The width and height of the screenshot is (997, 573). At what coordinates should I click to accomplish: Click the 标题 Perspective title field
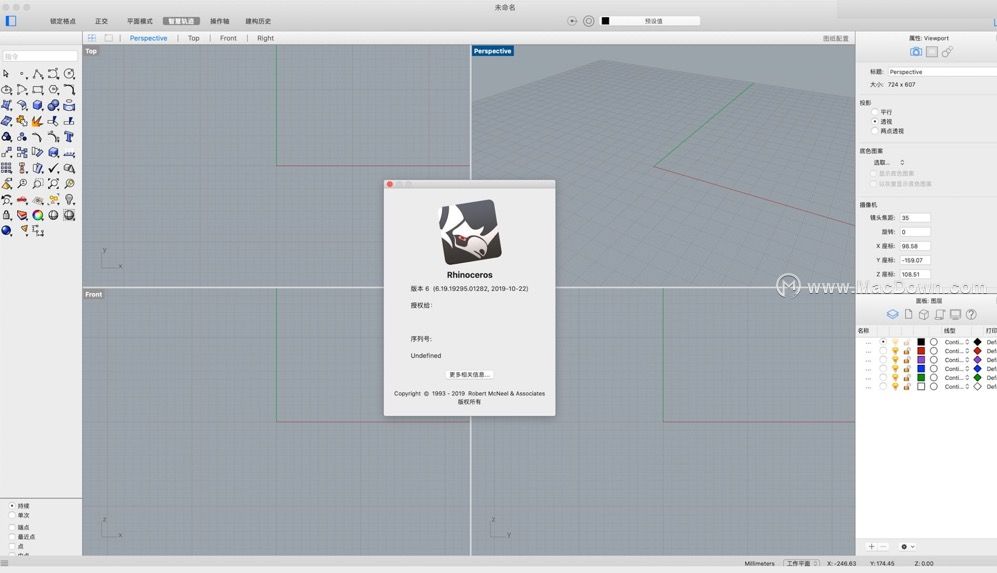click(942, 72)
